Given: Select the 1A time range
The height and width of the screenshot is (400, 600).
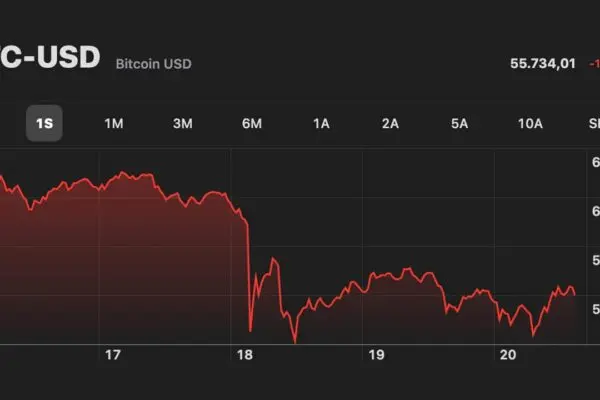Looking at the screenshot, I should [x=321, y=124].
